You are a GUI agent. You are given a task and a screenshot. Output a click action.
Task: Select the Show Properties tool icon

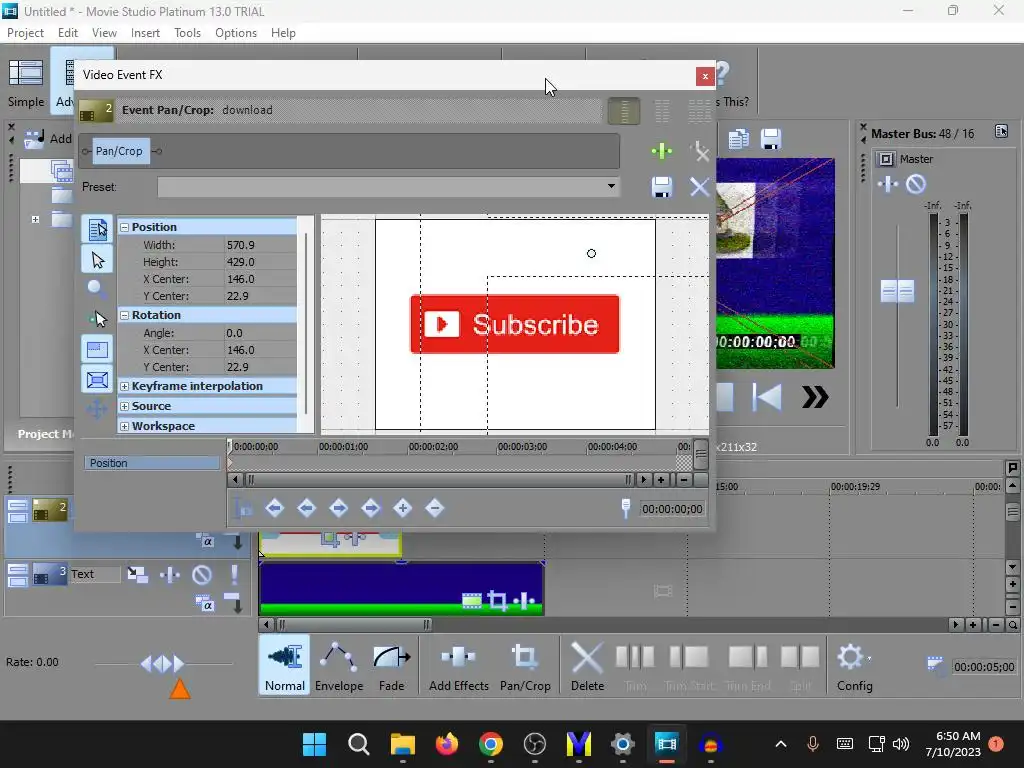point(97,229)
